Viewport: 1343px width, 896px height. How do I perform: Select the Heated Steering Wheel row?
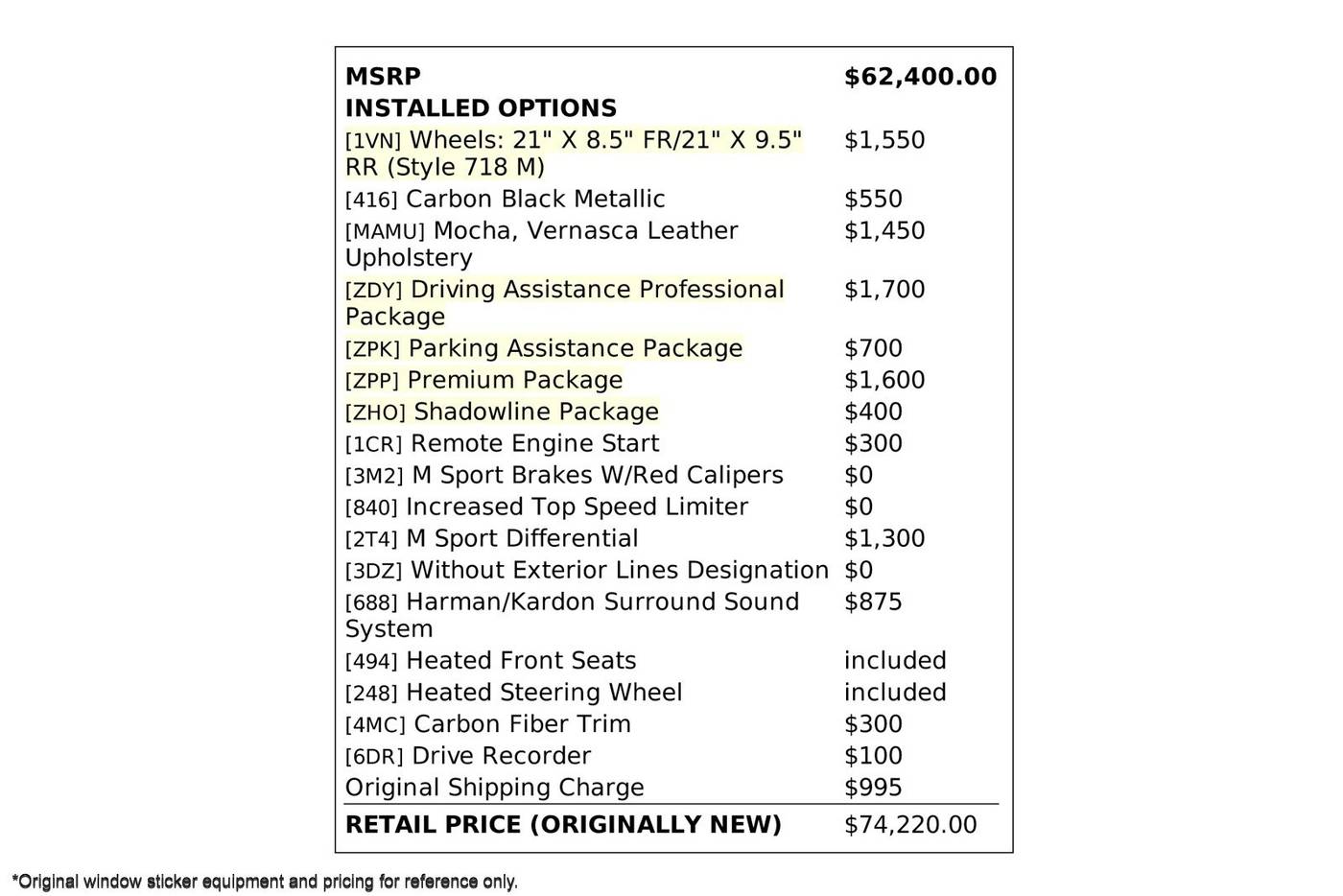[514, 693]
